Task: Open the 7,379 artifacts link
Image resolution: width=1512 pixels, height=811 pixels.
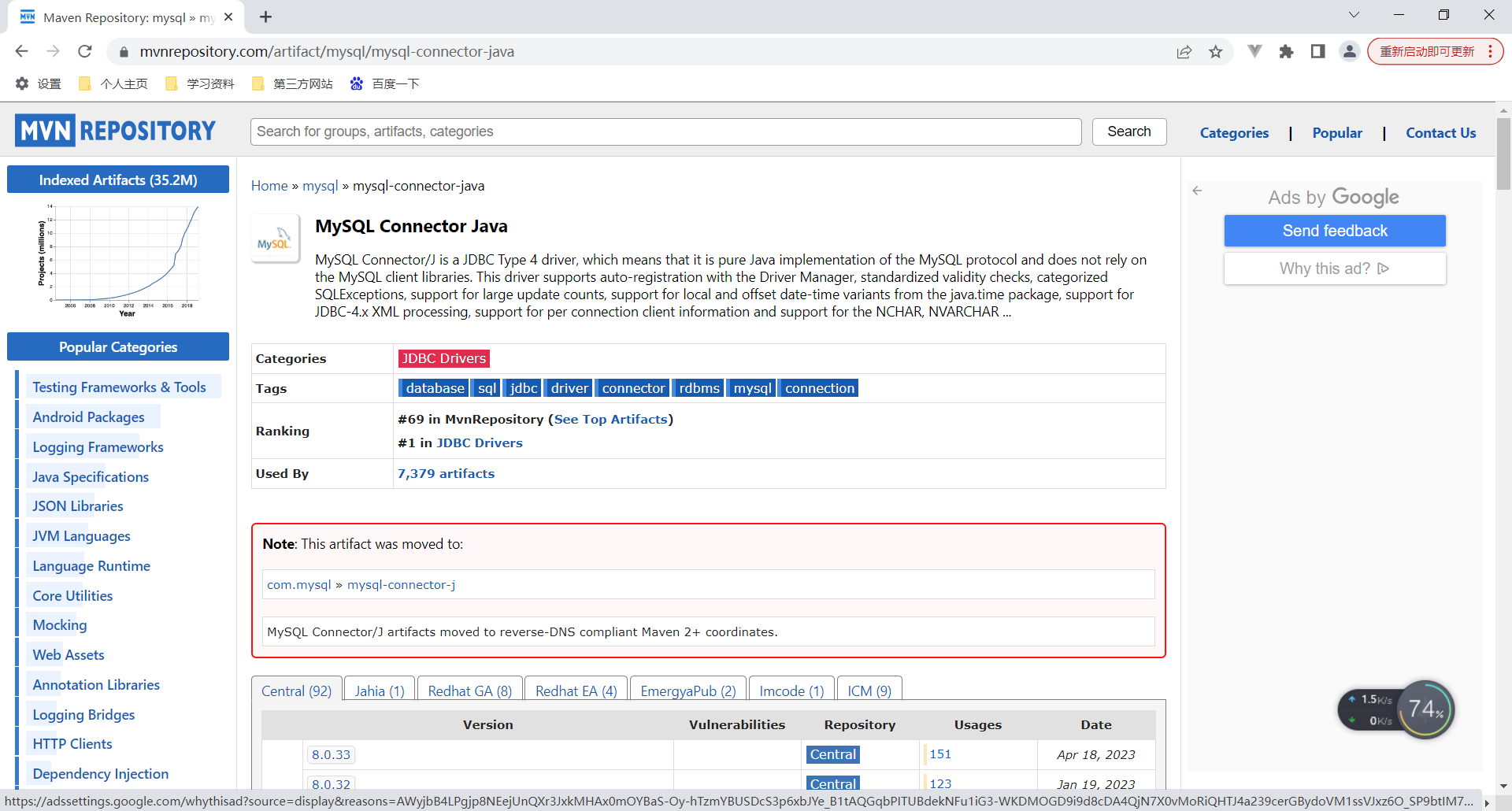Action: click(x=446, y=473)
